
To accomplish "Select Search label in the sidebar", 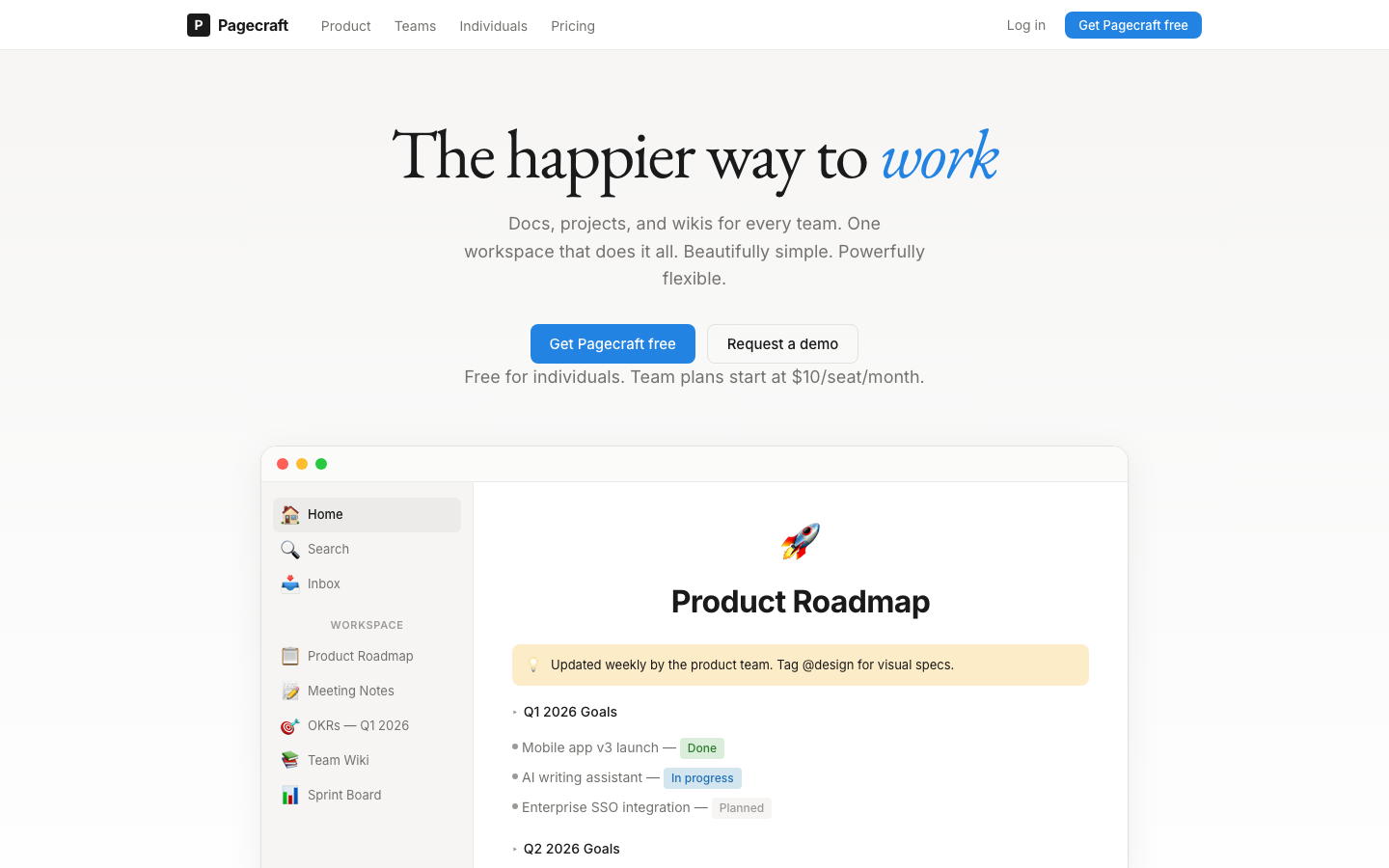I will 328,550.
